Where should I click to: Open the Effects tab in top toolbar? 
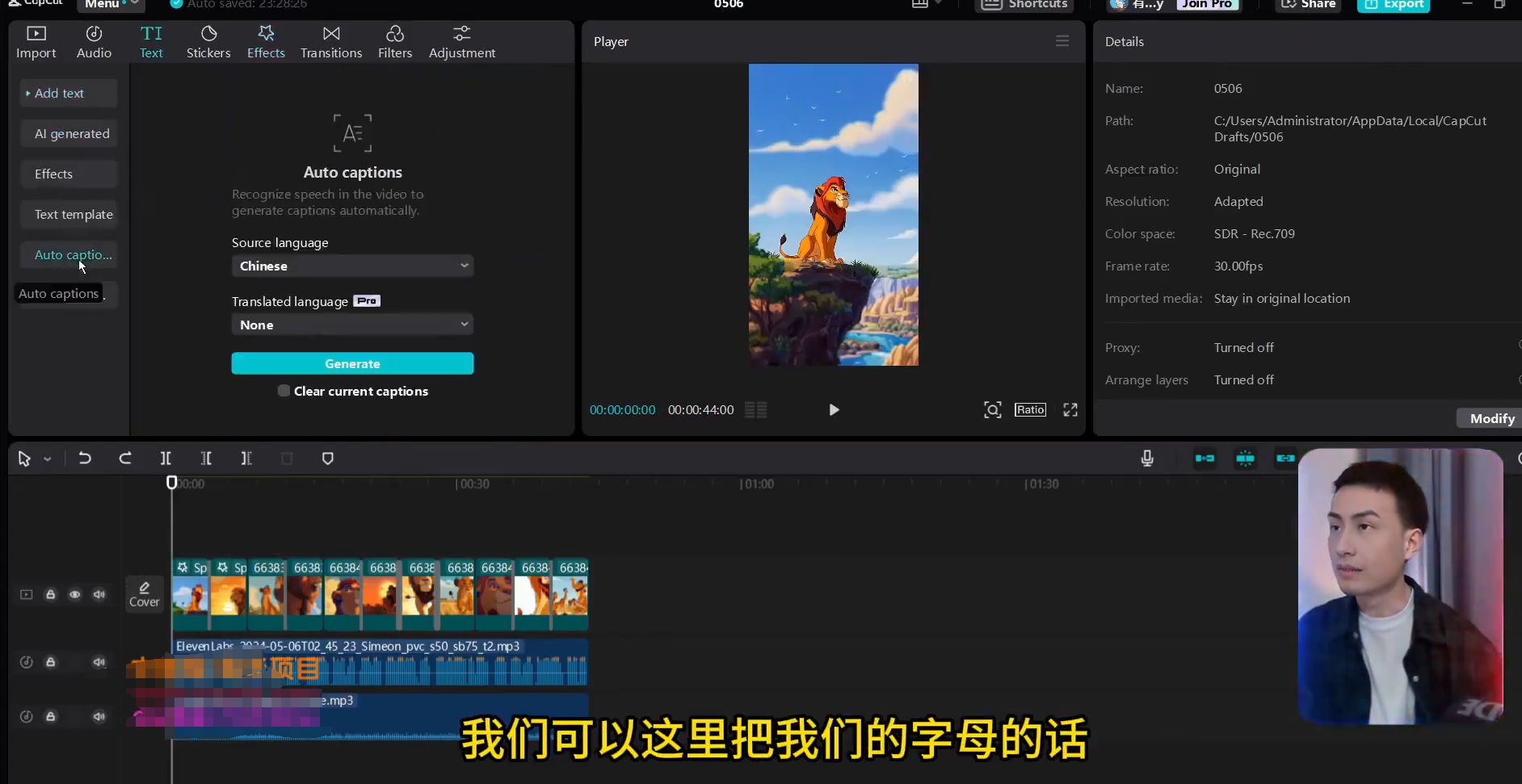pyautogui.click(x=266, y=42)
